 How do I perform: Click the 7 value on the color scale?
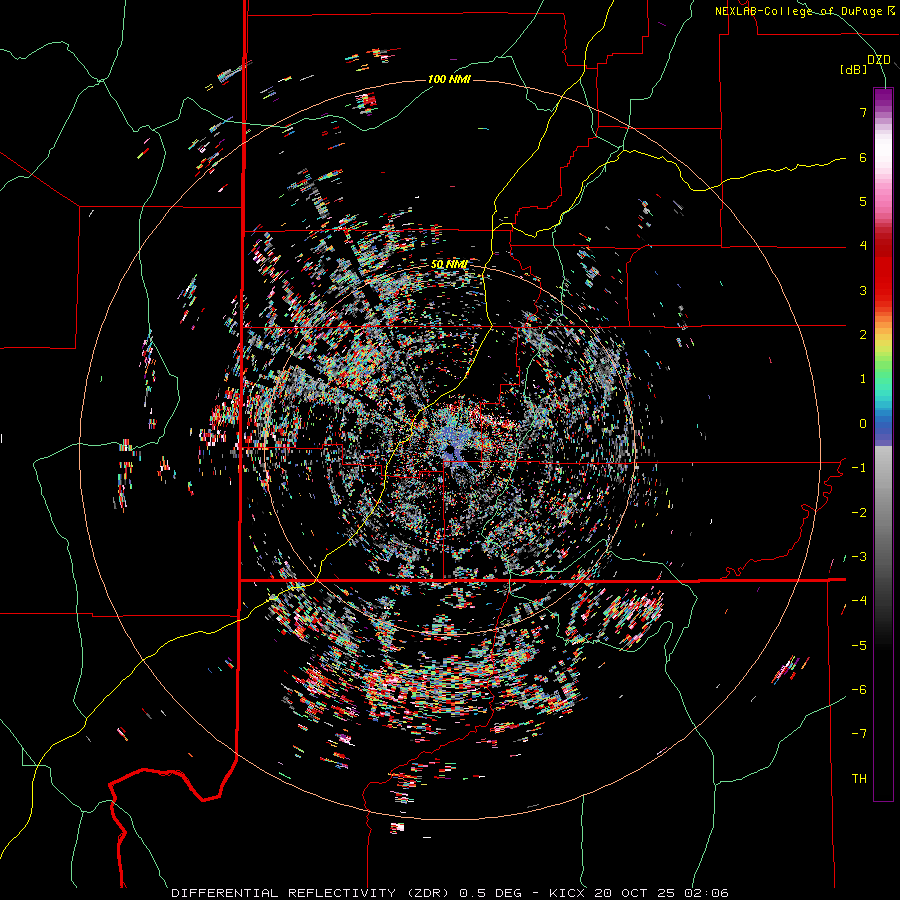863,113
